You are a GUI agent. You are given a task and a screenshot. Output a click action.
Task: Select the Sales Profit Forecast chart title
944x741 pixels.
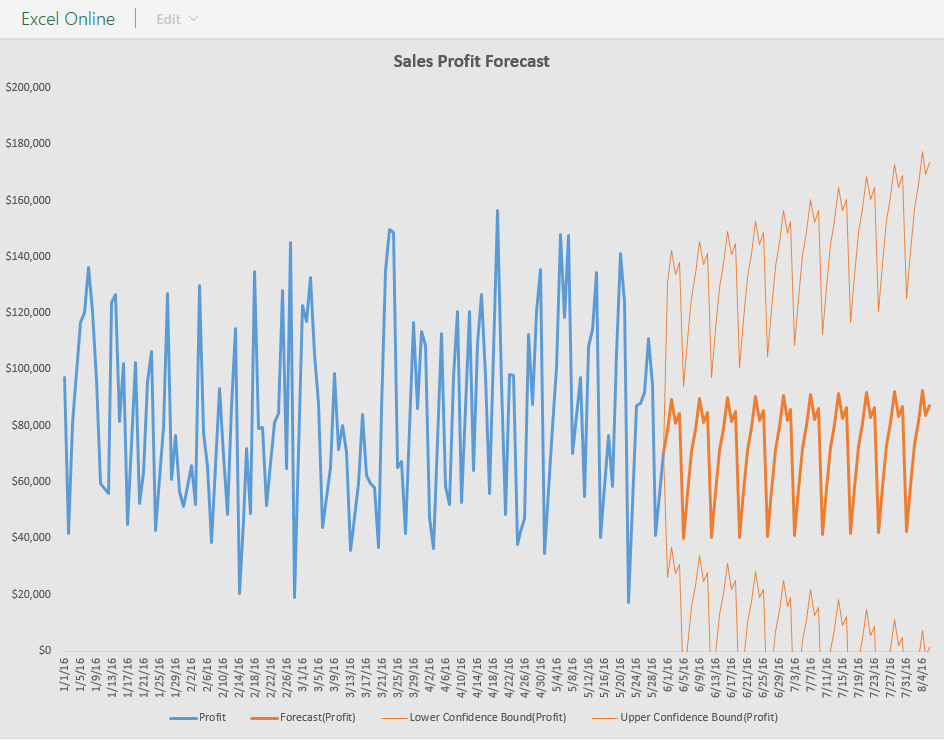pyautogui.click(x=471, y=61)
